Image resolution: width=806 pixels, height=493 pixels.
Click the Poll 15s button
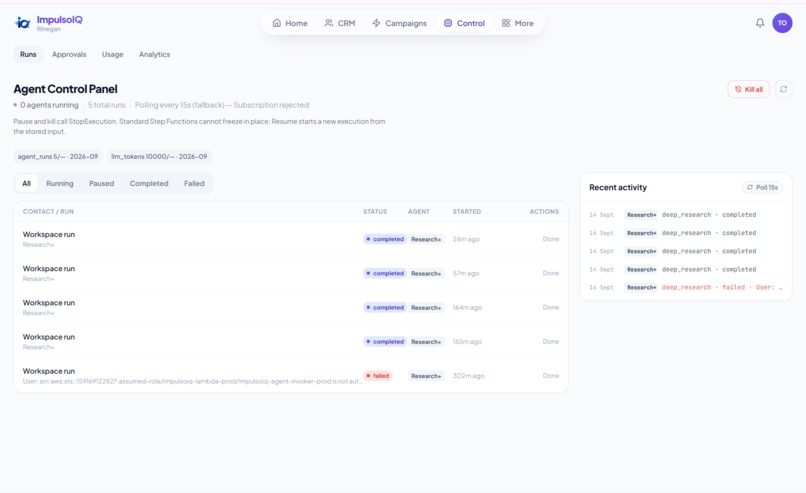pos(762,187)
